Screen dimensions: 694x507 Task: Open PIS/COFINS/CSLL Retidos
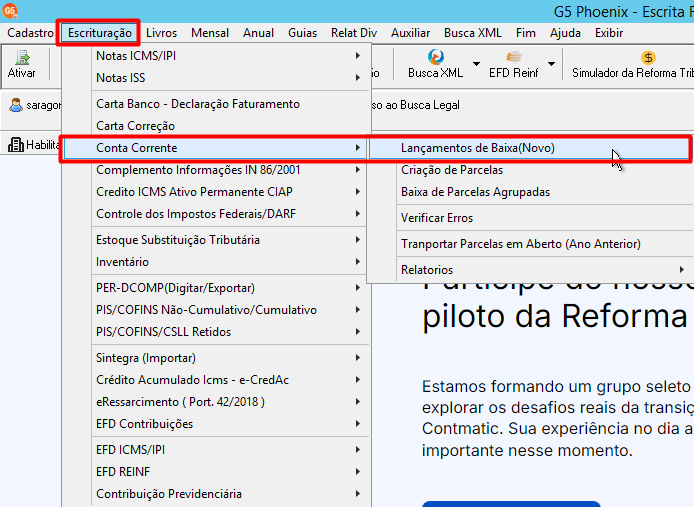coord(215,332)
